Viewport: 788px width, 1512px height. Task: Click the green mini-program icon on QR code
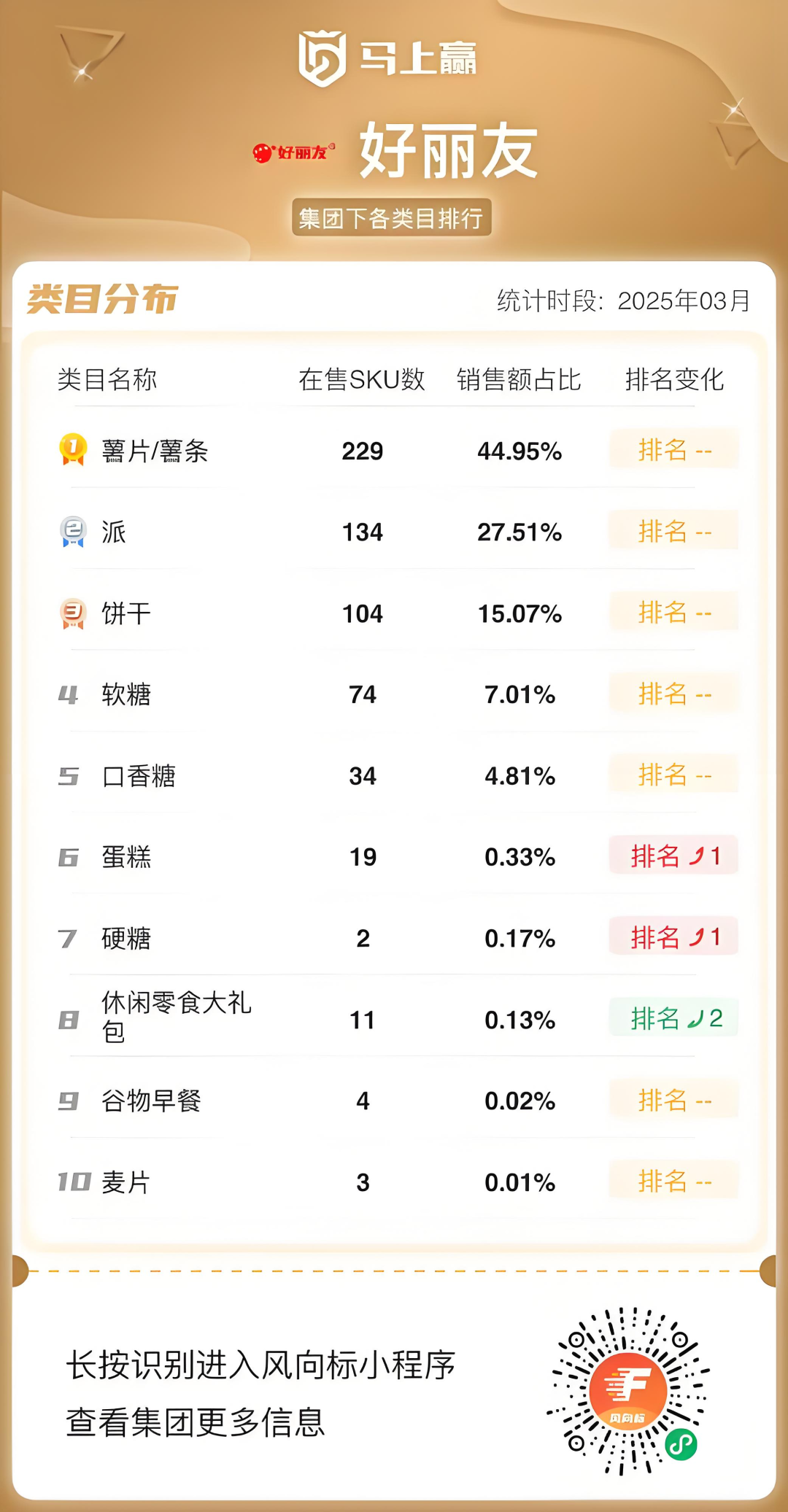681,1443
